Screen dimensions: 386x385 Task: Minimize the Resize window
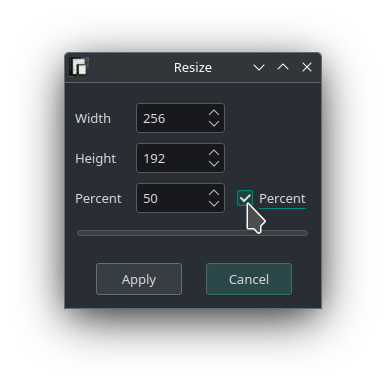(x=259, y=67)
